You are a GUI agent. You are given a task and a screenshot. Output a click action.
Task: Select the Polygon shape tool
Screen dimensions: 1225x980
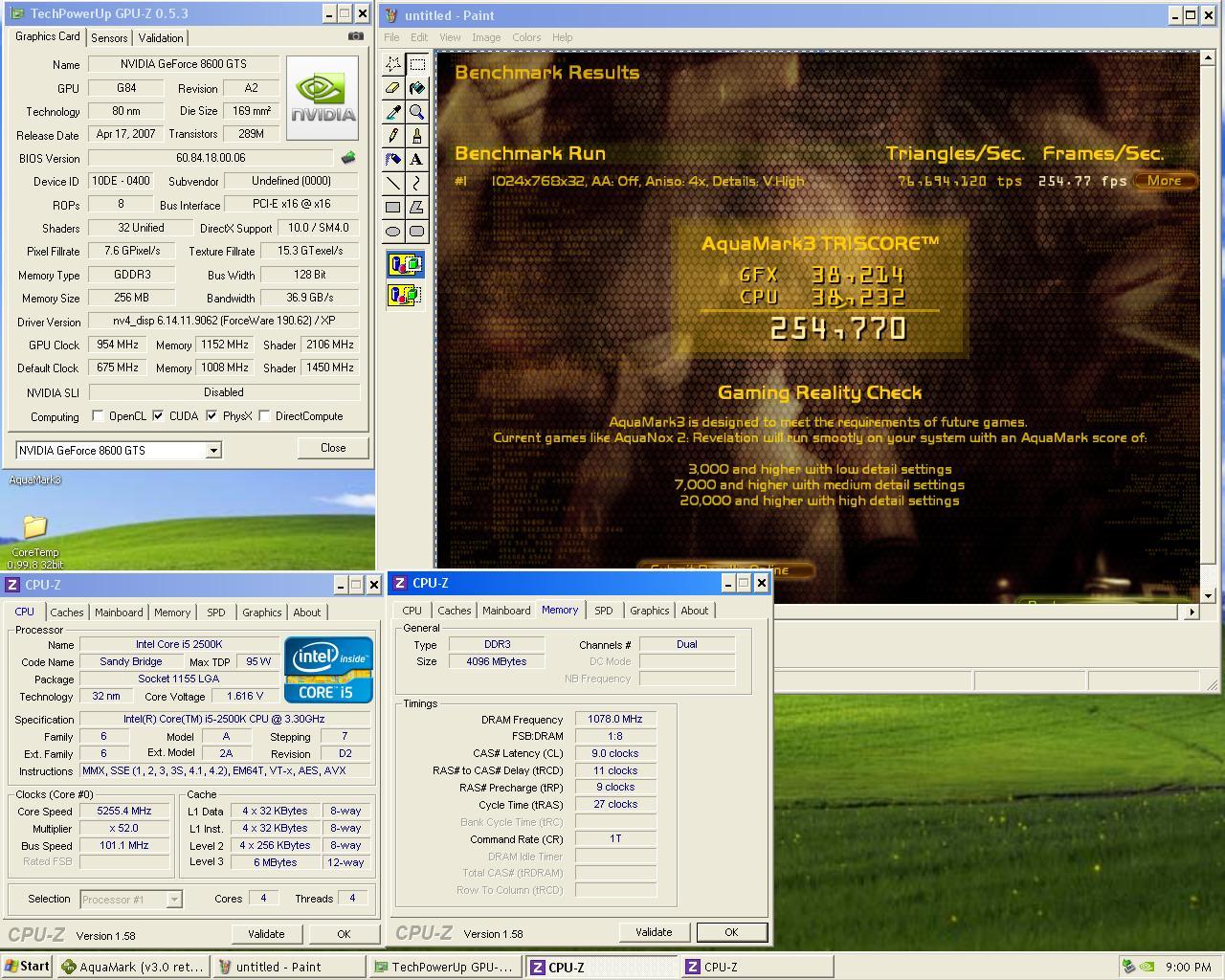tap(417, 207)
